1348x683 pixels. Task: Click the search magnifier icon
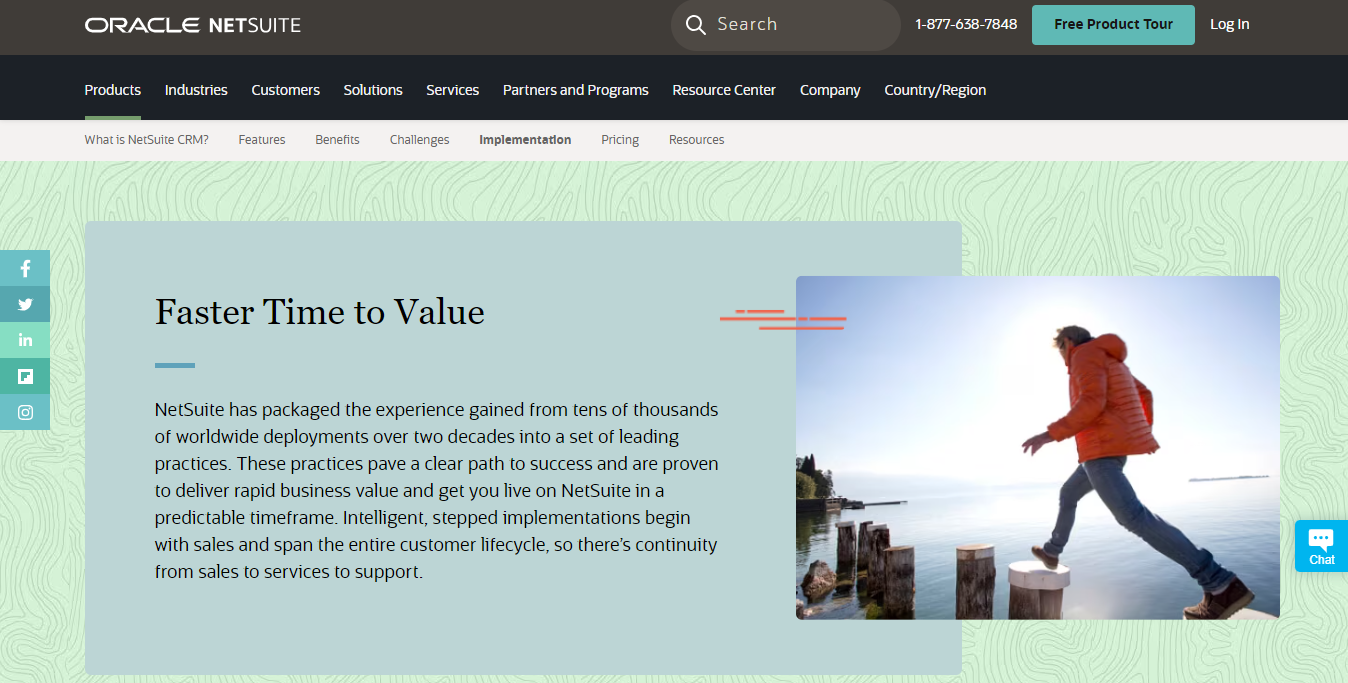click(696, 25)
